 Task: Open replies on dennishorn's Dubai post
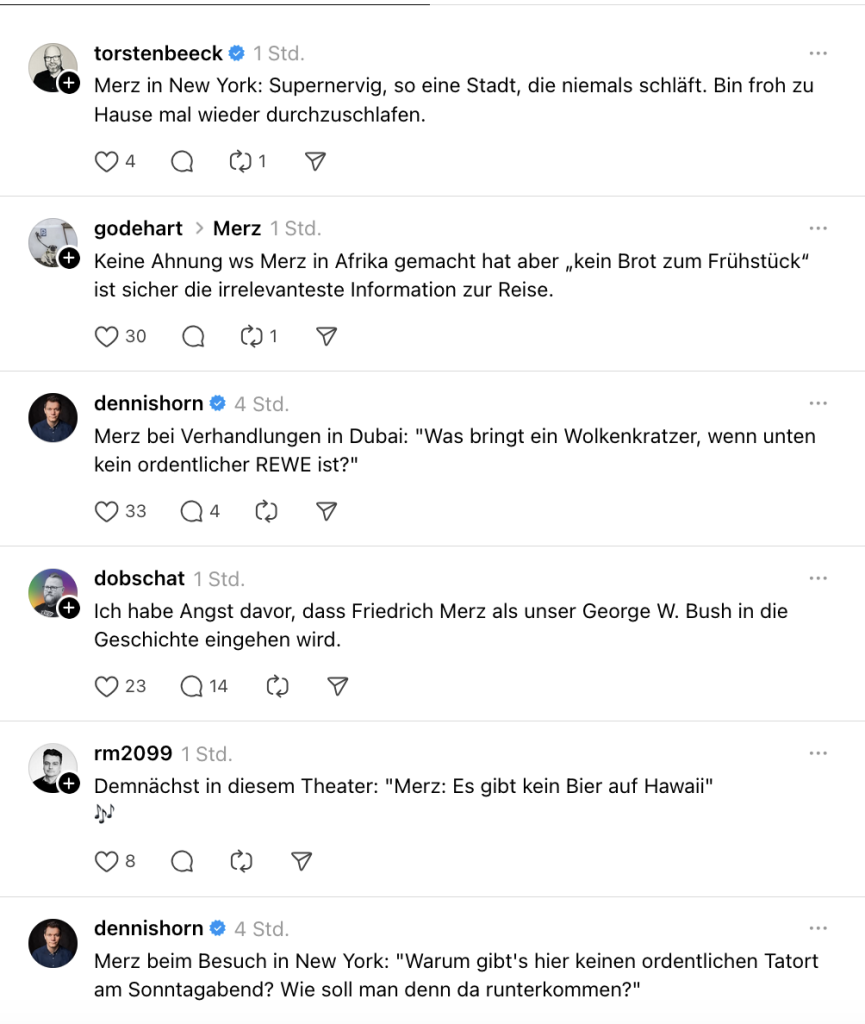click(x=192, y=511)
